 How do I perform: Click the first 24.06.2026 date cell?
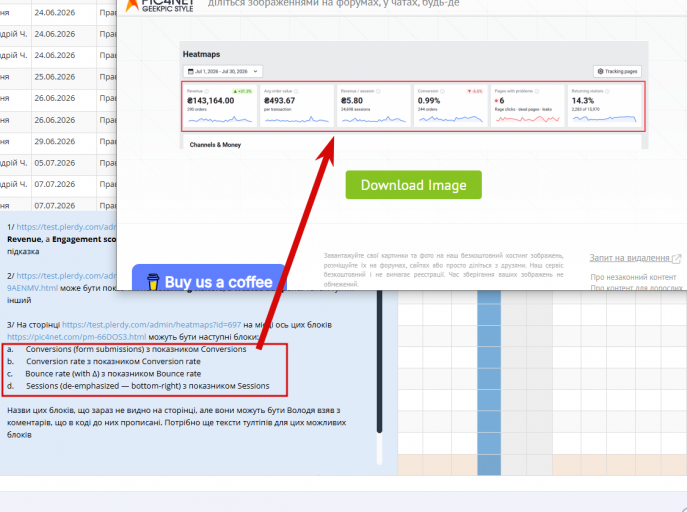click(x=64, y=13)
